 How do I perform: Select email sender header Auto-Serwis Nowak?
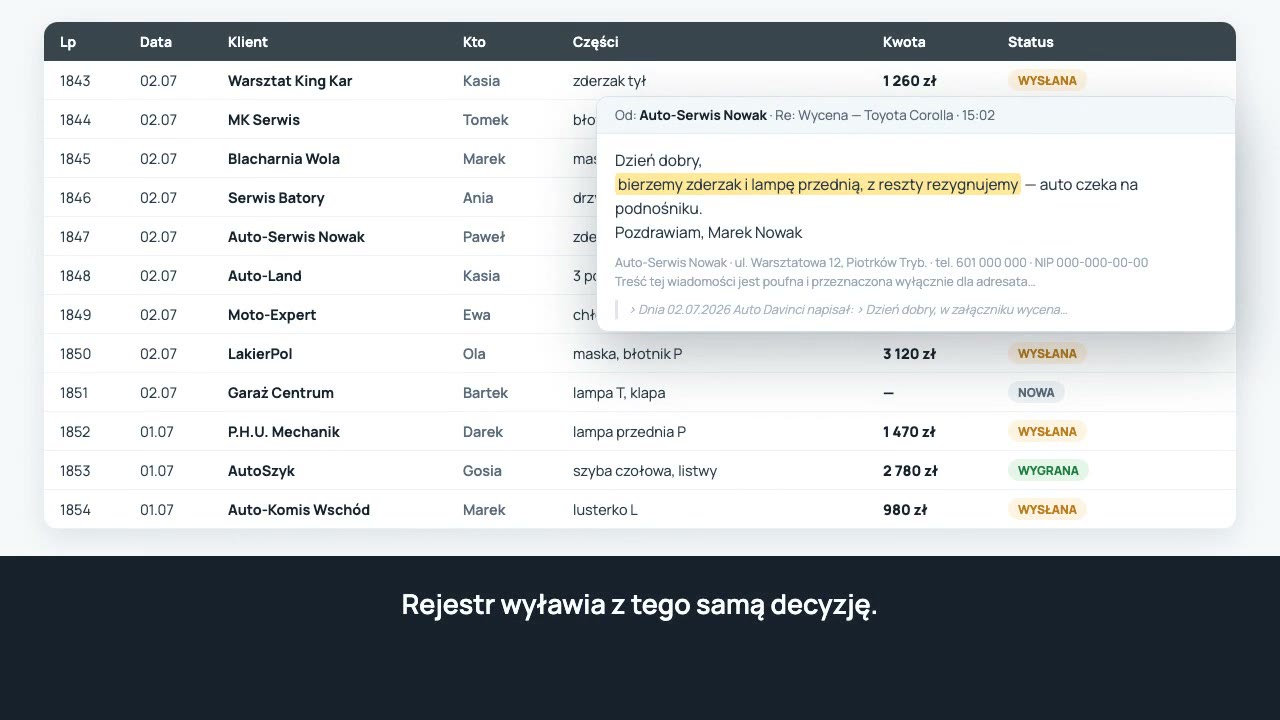[x=703, y=115]
